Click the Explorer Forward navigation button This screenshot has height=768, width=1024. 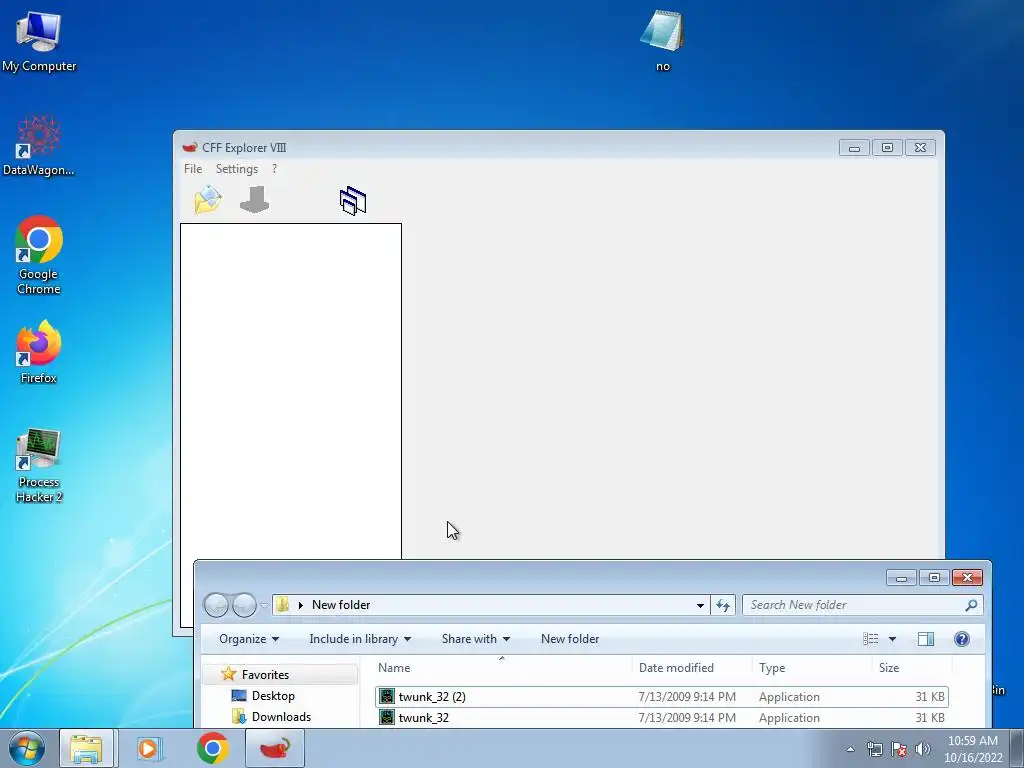(x=244, y=605)
